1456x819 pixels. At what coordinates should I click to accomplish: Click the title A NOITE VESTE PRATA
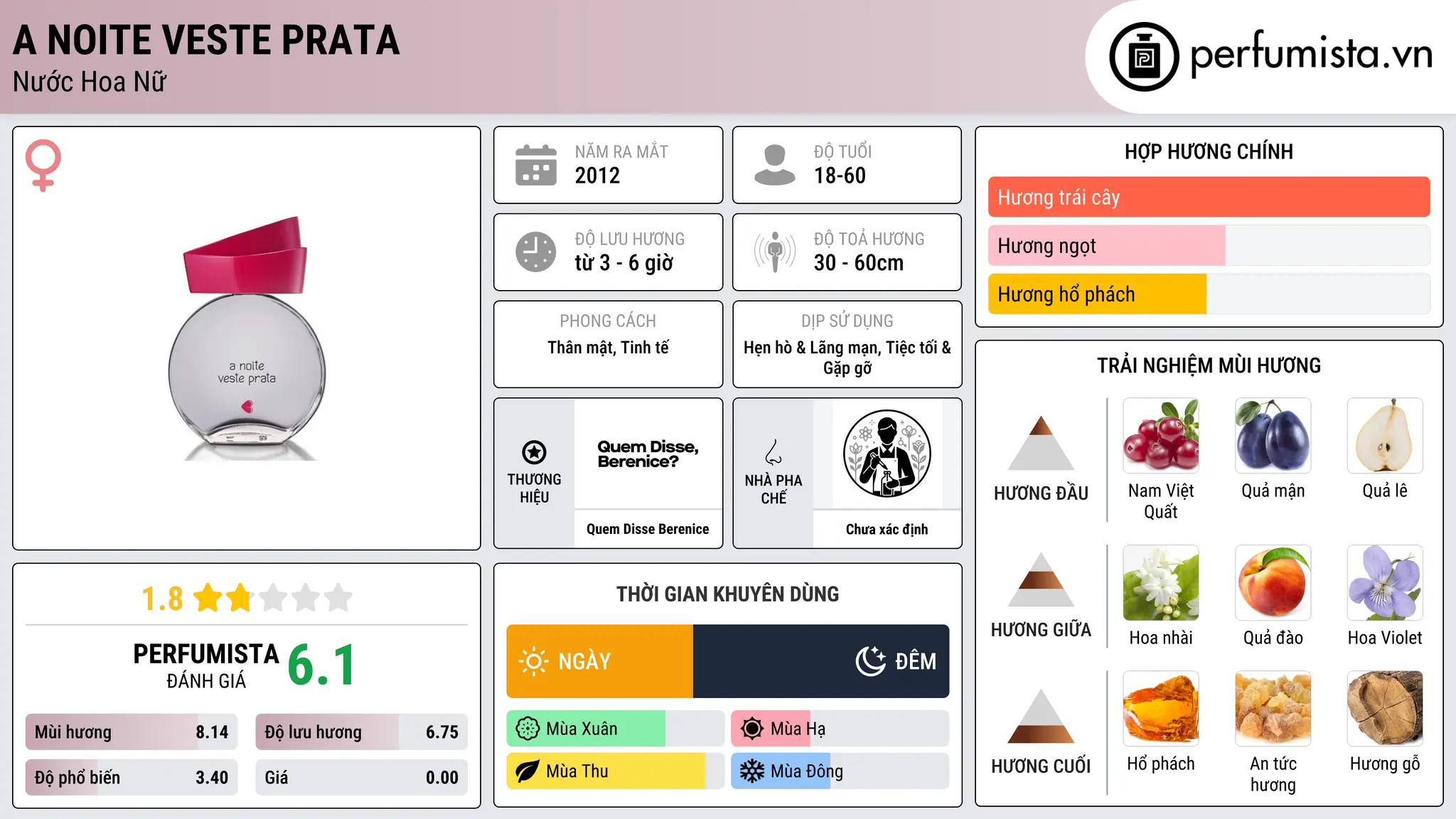206,40
